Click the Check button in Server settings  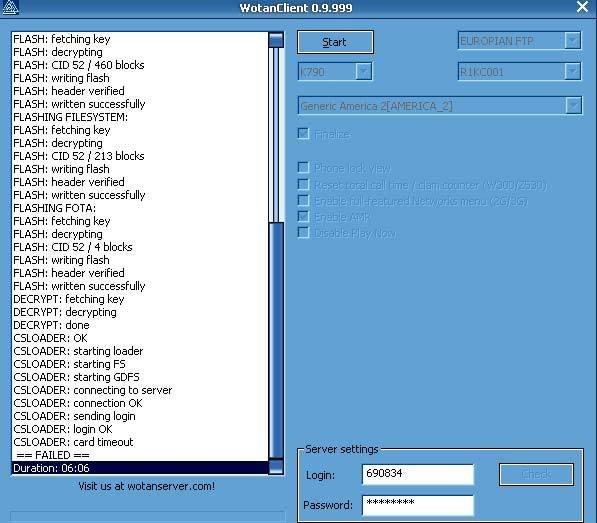(536, 474)
